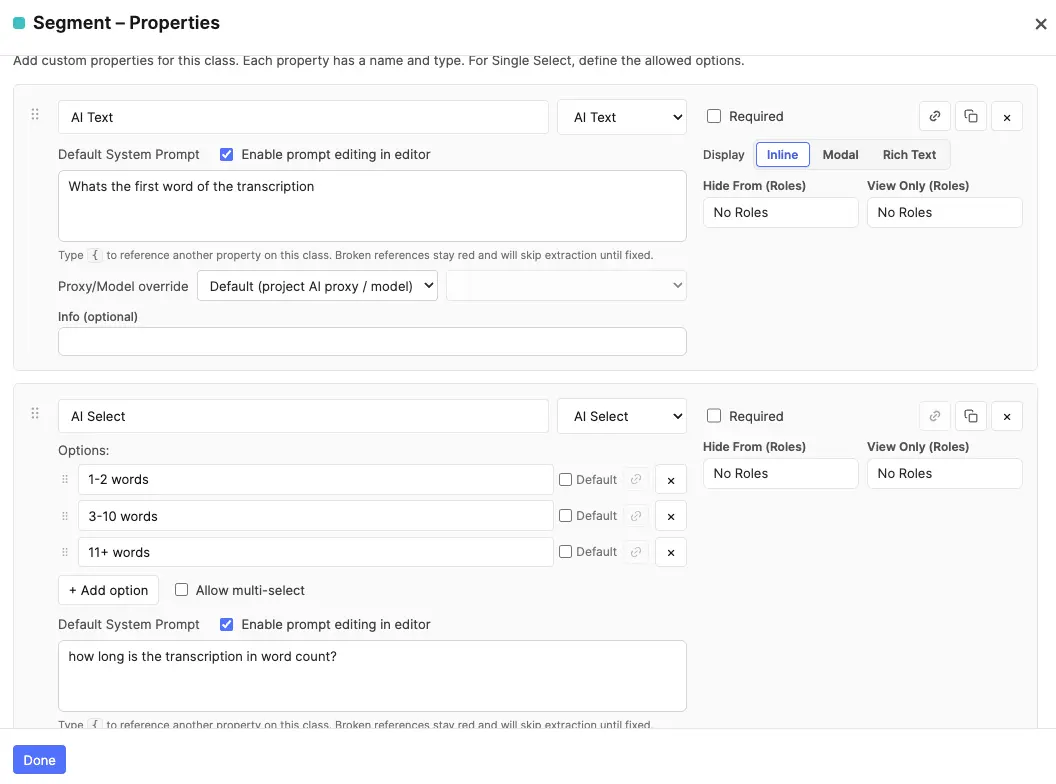Set 3-10 words as Default option
Viewport: 1056px width, 784px height.
pyautogui.click(x=566, y=515)
